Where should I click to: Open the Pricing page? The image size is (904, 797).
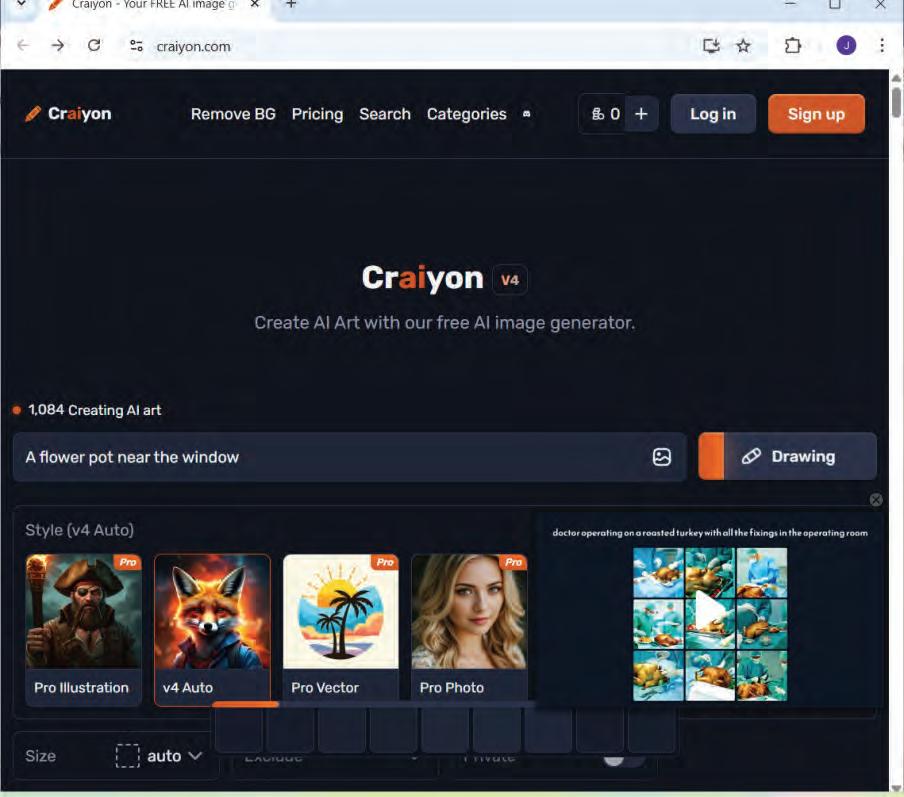[x=317, y=114]
